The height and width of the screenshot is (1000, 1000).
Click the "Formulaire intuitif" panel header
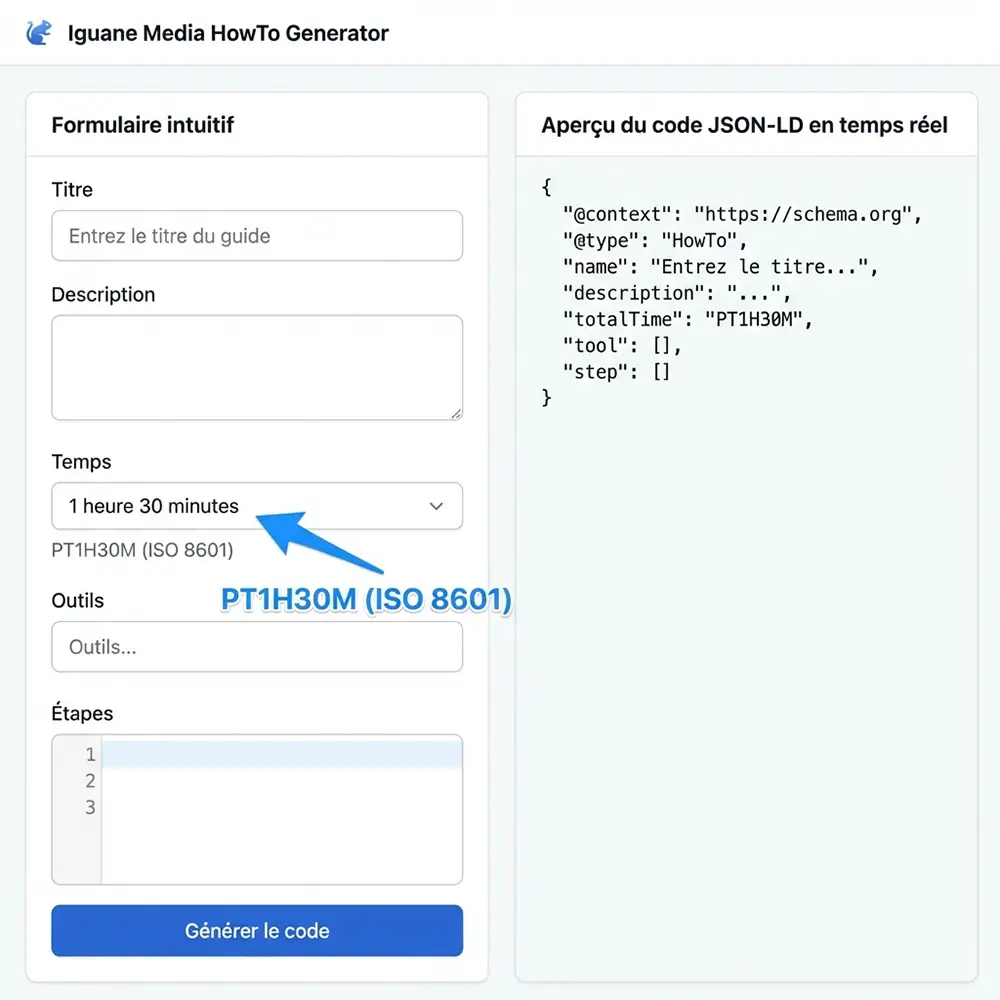[x=142, y=125]
